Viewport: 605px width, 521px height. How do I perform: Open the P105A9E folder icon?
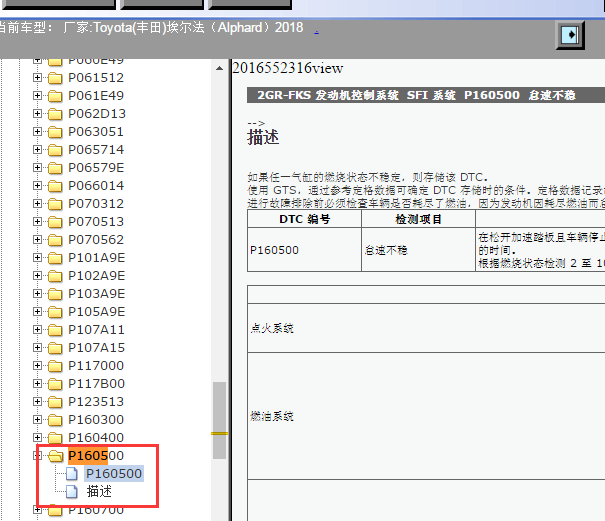click(x=55, y=312)
